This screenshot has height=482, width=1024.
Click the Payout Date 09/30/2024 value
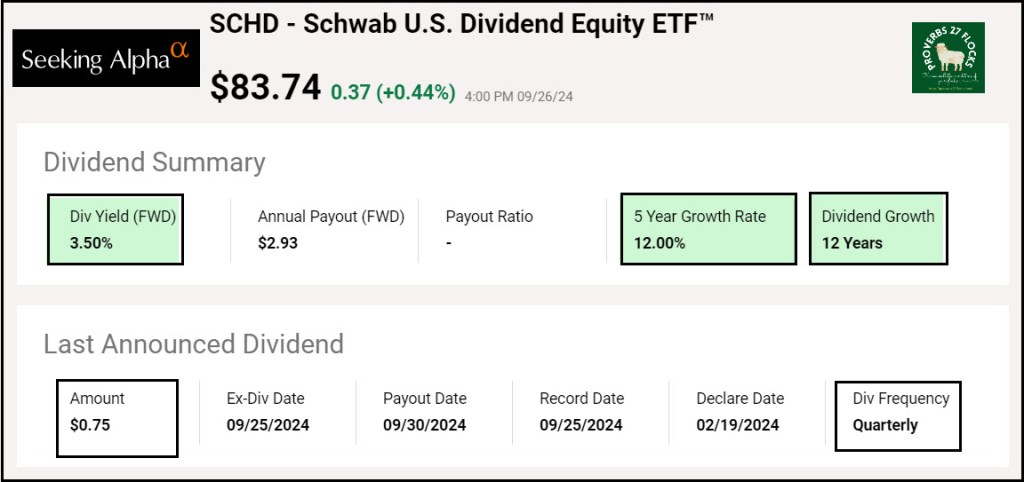(424, 425)
